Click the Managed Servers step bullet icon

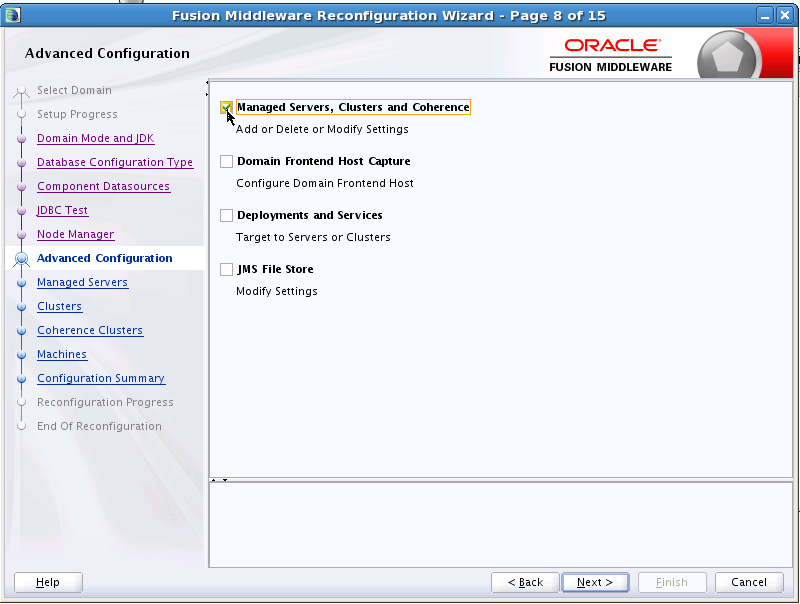coord(21,283)
